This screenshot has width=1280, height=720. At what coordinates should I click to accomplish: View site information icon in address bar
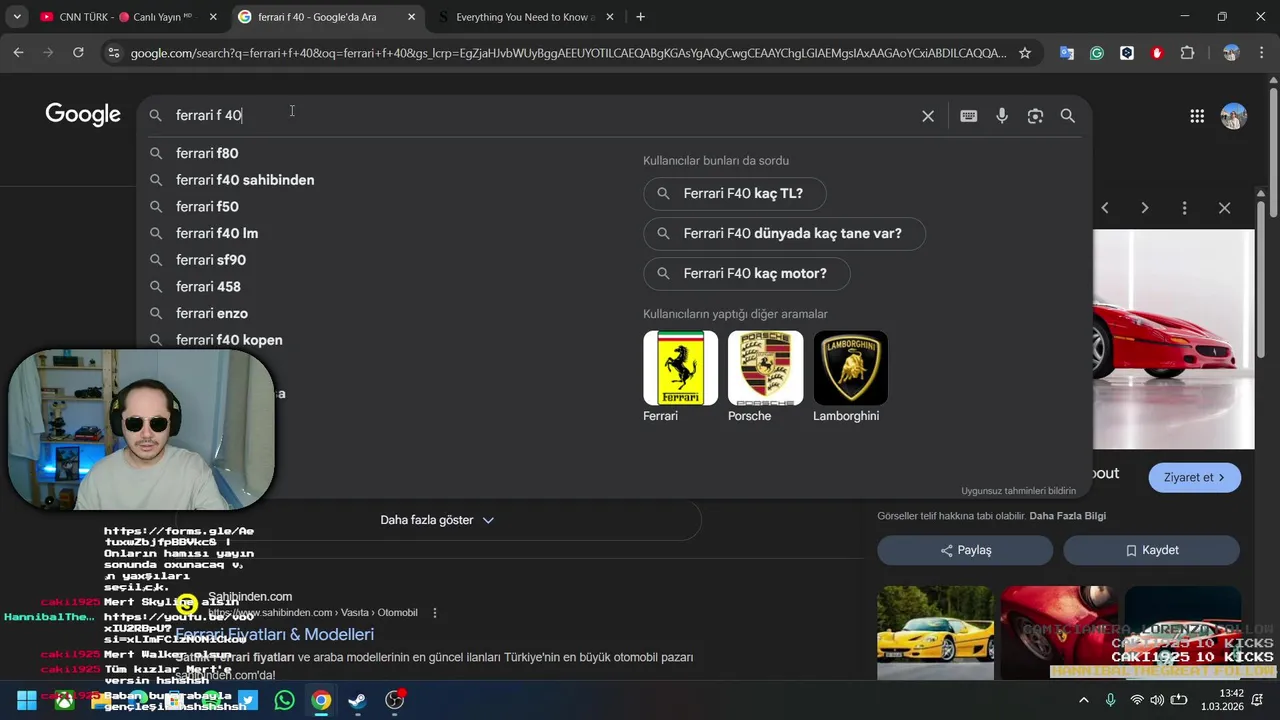tap(113, 53)
